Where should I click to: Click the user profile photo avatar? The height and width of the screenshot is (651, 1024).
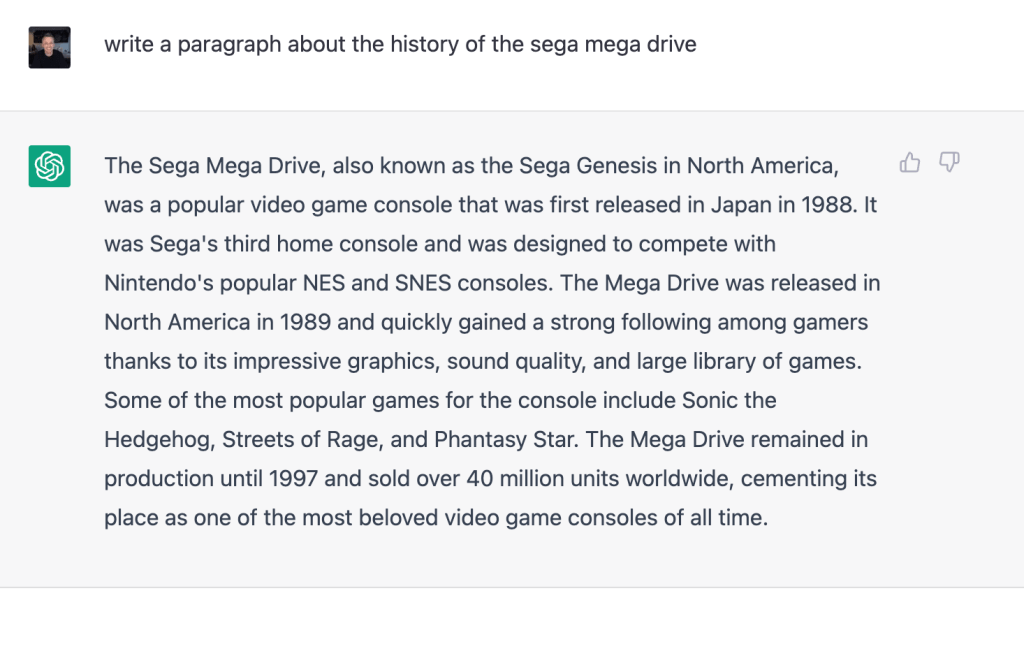[49, 47]
